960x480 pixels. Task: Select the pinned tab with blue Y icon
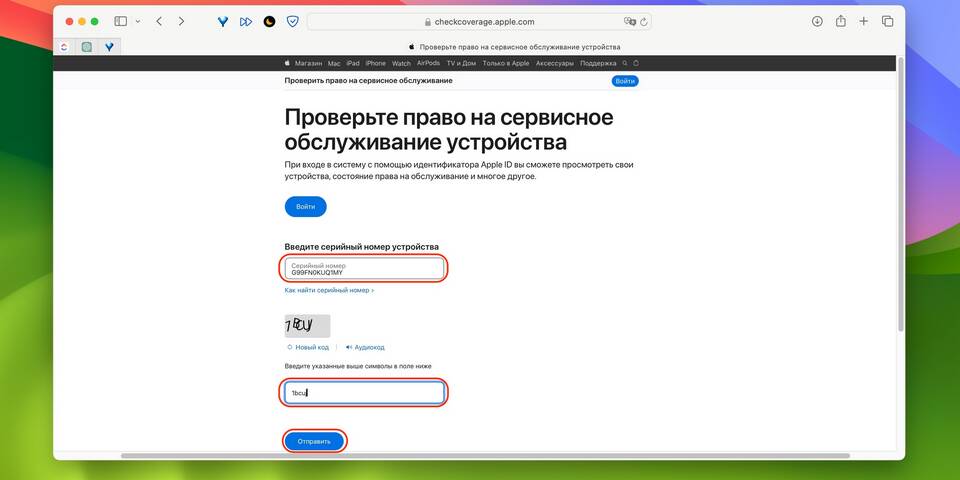click(109, 47)
